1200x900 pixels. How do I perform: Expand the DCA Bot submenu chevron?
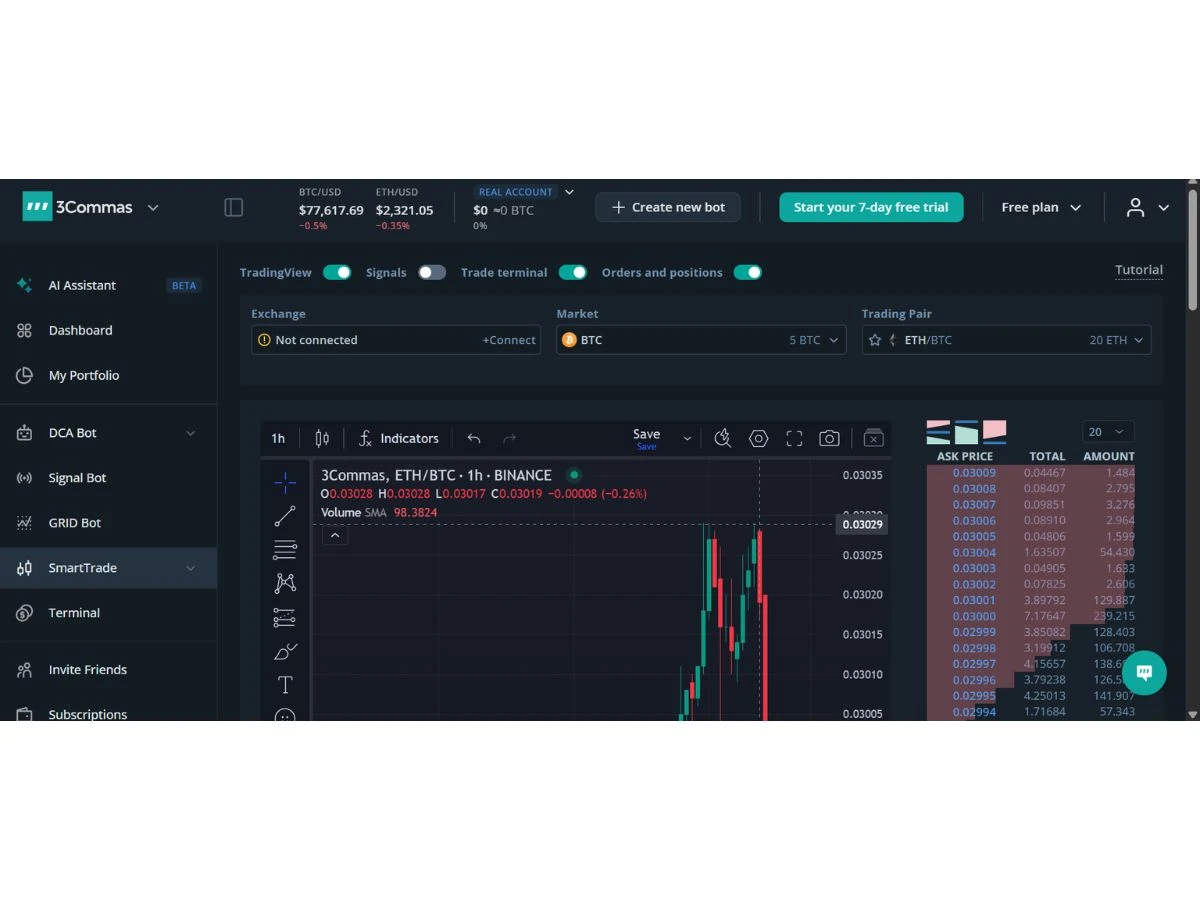191,433
